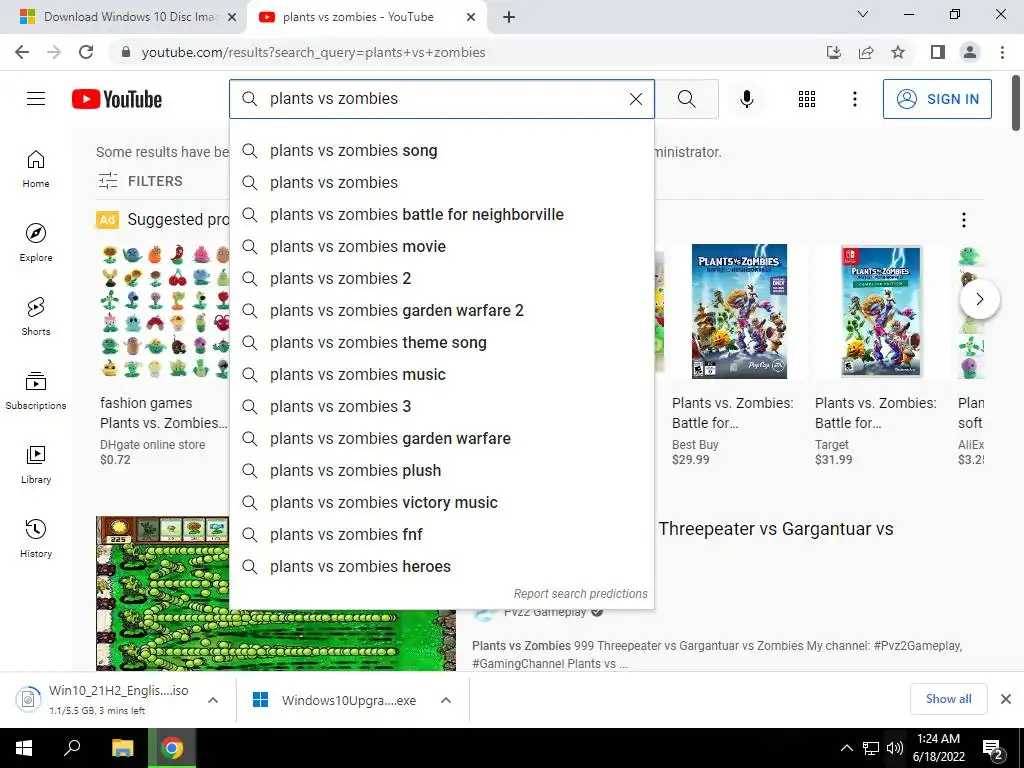Open a new browser tab
This screenshot has width=1024, height=768.
click(x=509, y=17)
